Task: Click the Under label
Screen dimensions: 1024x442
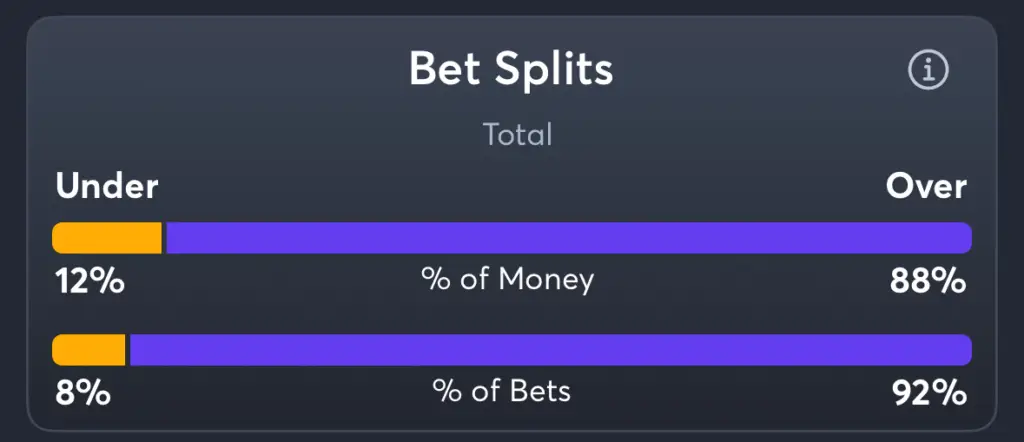Action: pos(106,187)
